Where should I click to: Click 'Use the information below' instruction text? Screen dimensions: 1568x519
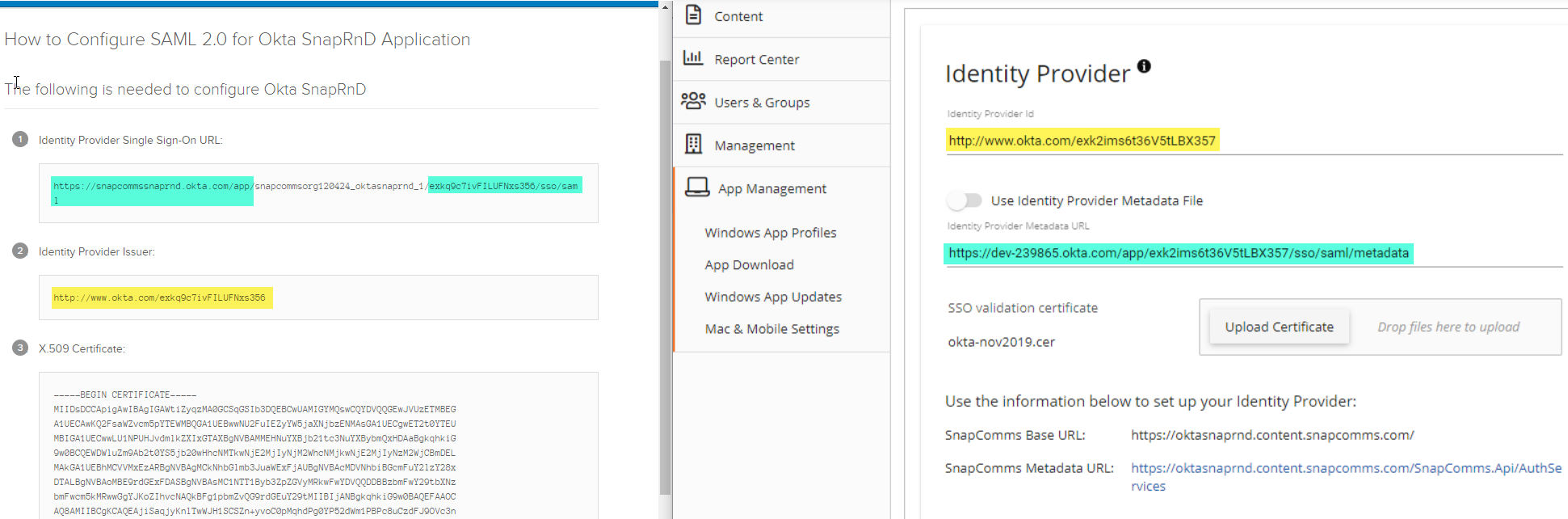click(1150, 401)
